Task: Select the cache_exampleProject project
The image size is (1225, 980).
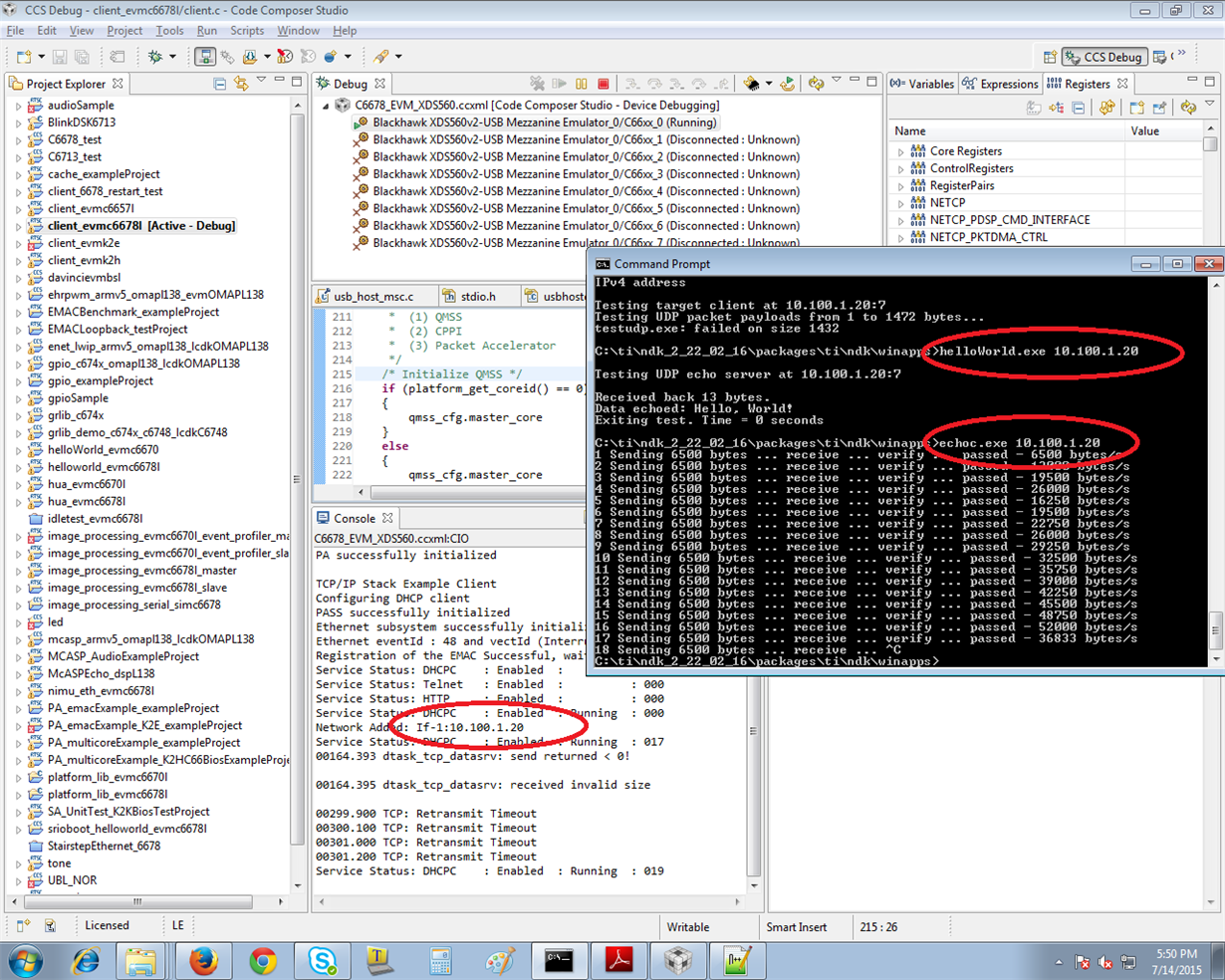Action: (104, 174)
